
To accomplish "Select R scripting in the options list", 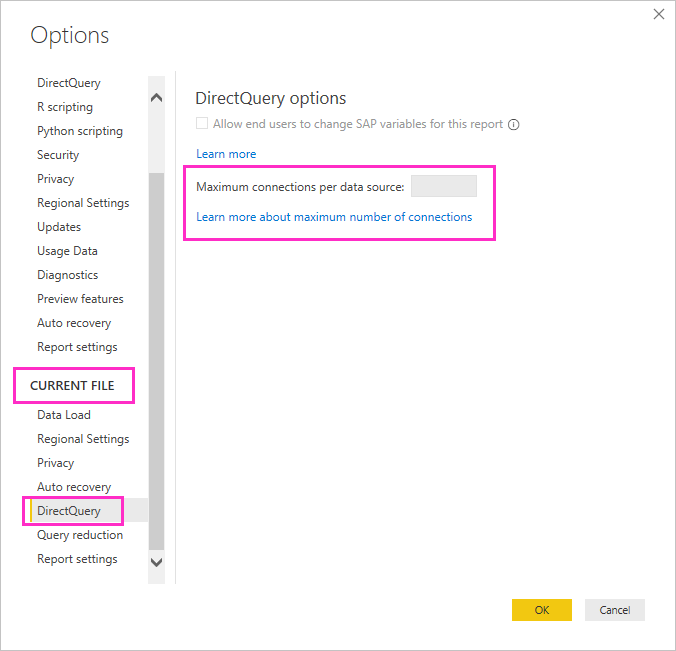I will click(x=65, y=107).
